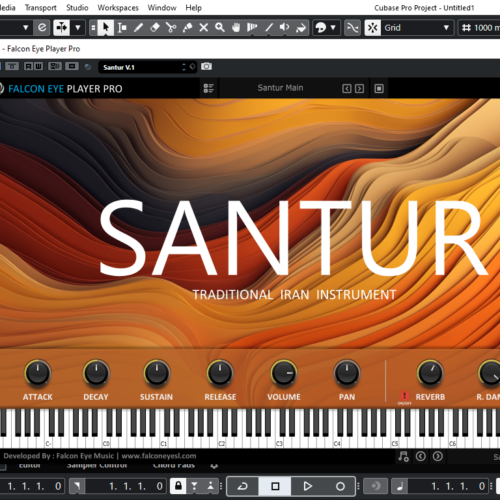500x500 pixels.
Task: Select the Split scissors tool
Action: pos(171,28)
